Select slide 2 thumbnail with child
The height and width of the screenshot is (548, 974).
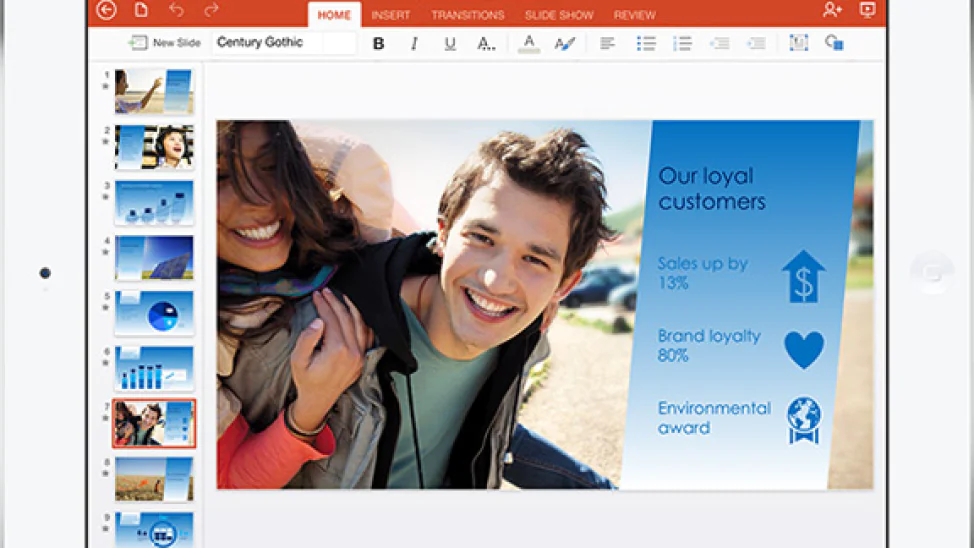[154, 147]
